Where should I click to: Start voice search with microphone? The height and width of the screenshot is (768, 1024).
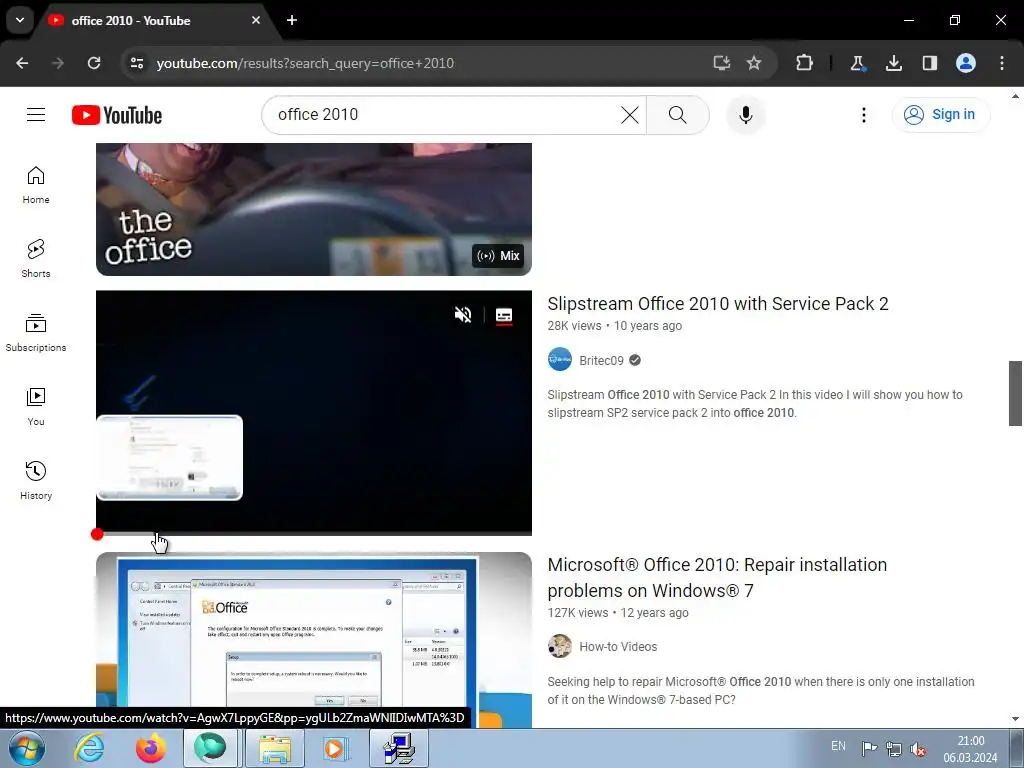point(745,115)
